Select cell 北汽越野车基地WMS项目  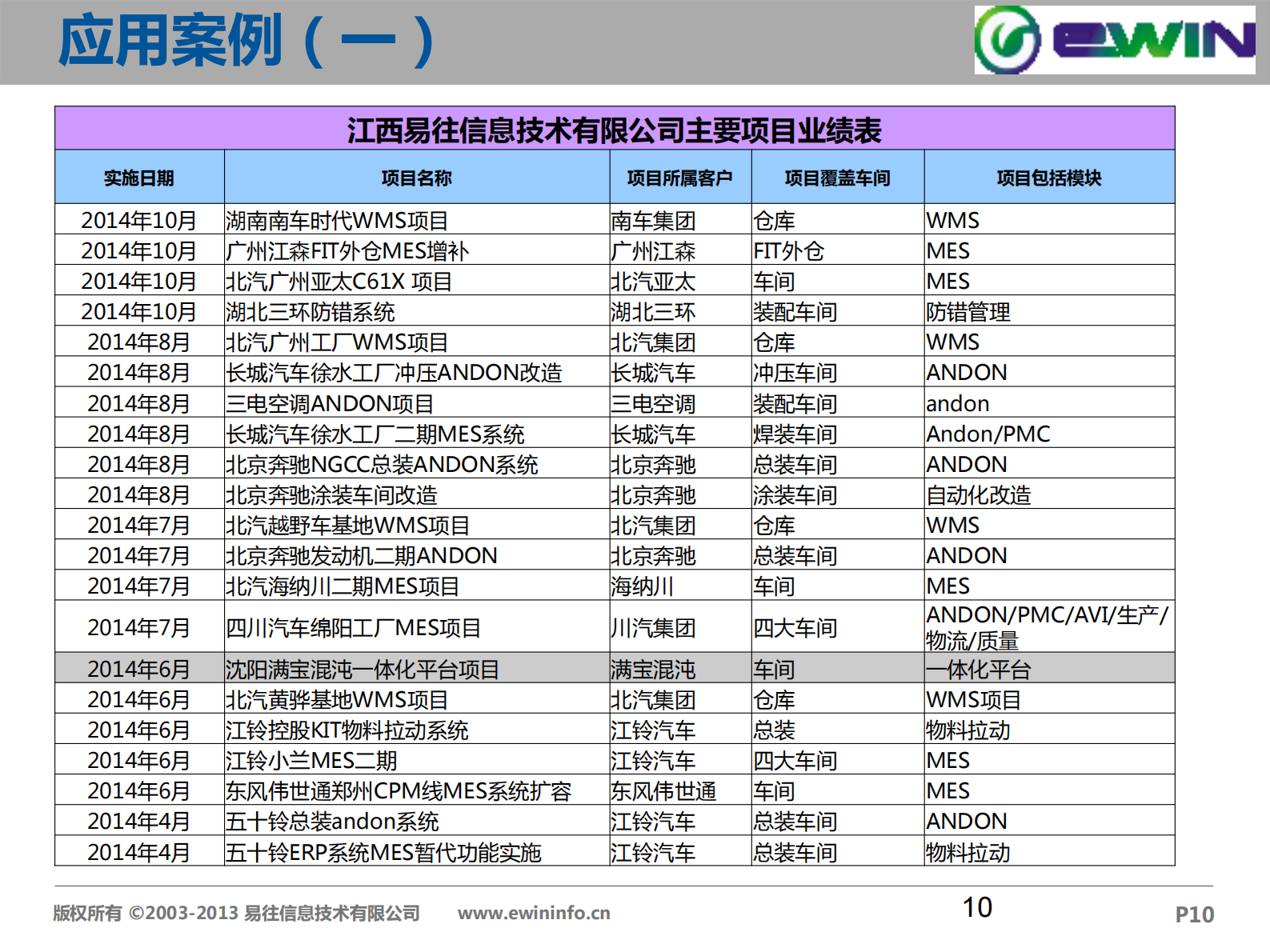coord(416,525)
